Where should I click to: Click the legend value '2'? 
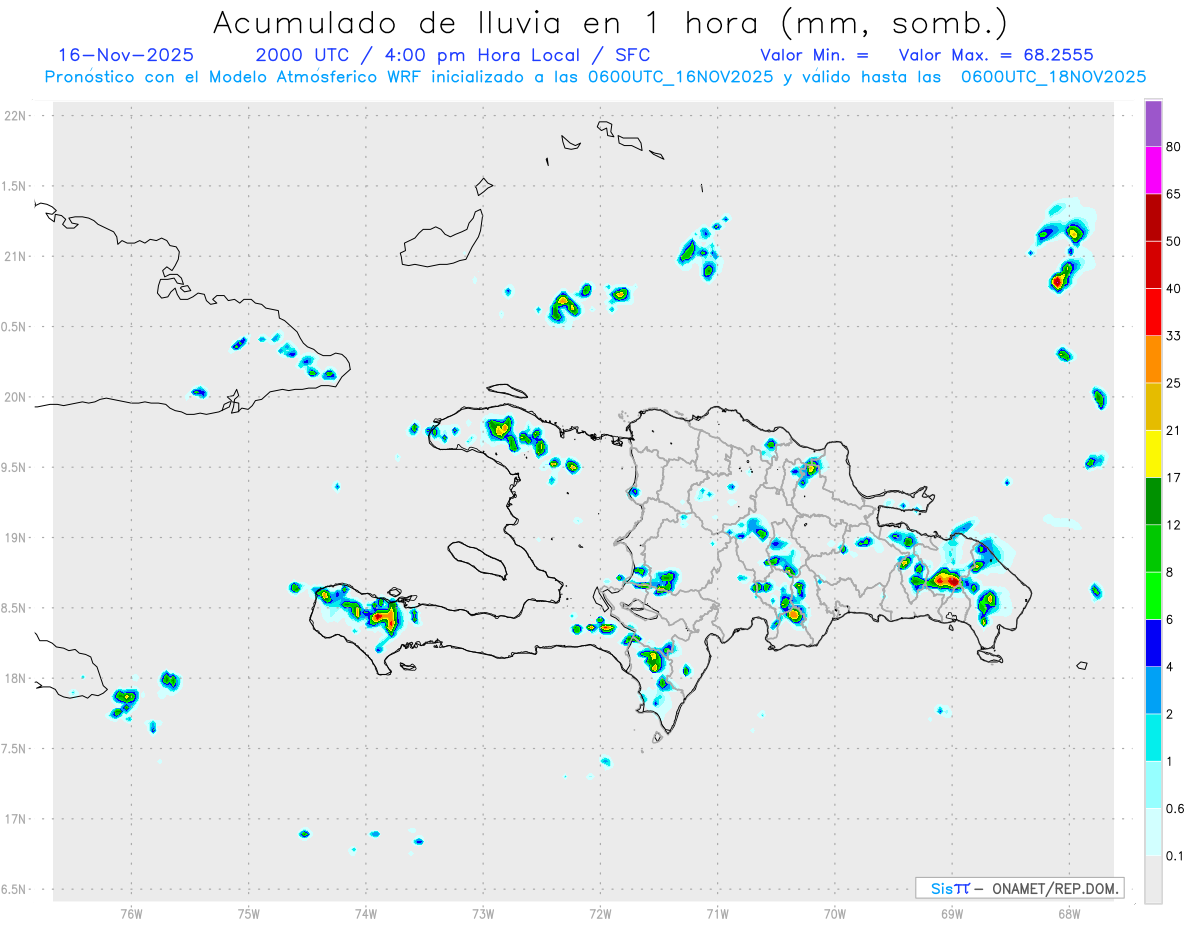point(1170,714)
